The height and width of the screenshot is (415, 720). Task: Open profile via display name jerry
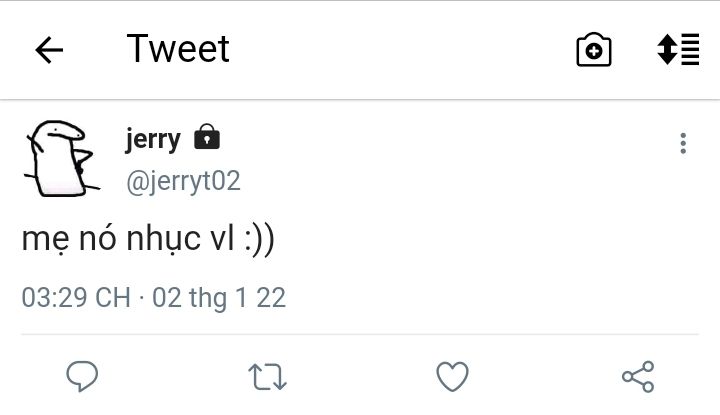pos(153,139)
